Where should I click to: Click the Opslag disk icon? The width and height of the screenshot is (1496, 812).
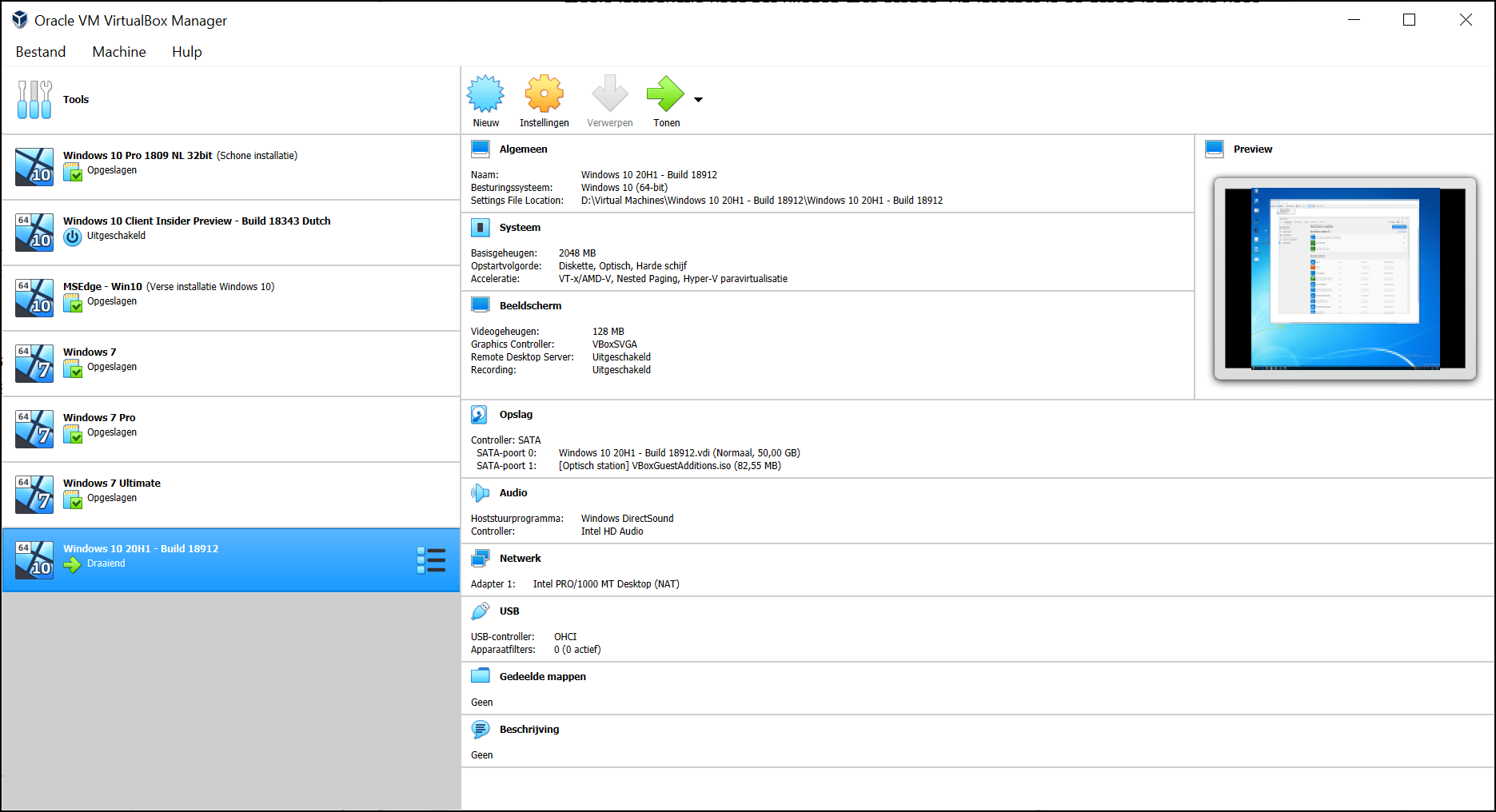[x=479, y=415]
